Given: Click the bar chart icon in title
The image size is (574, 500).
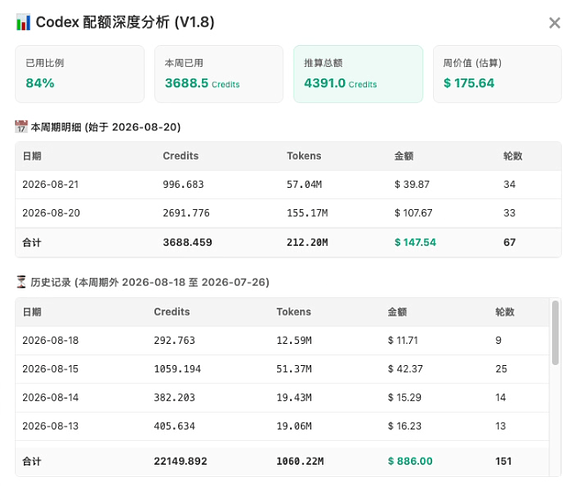Looking at the screenshot, I should (x=23, y=22).
